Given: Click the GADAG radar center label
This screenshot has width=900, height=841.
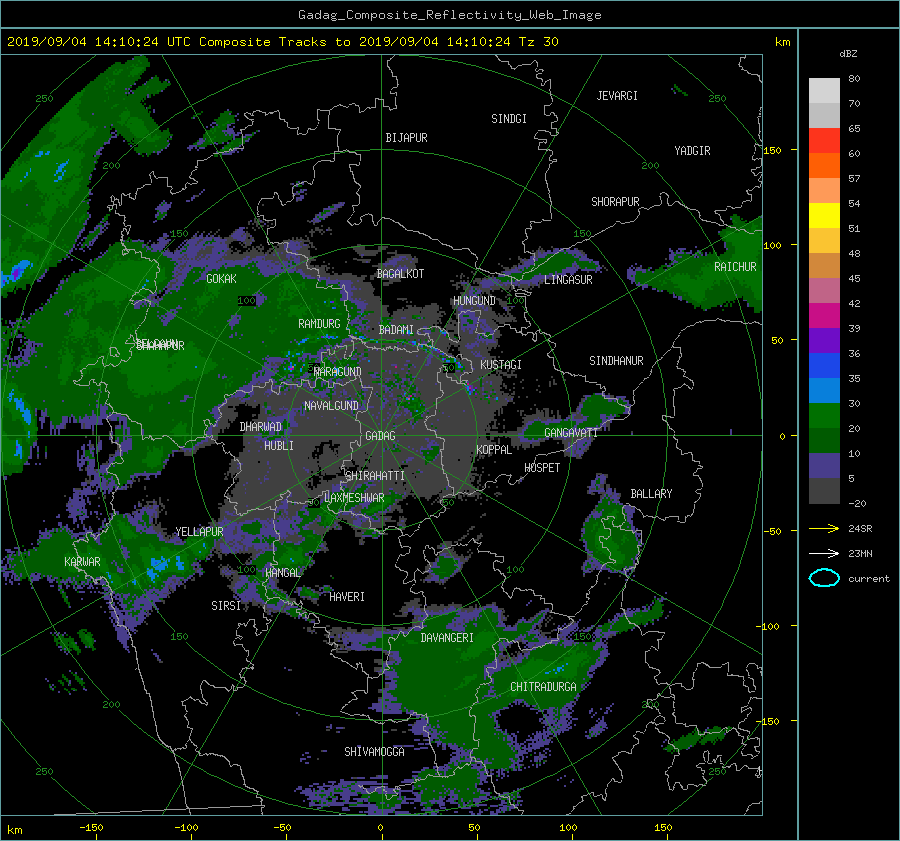Looking at the screenshot, I should [x=381, y=436].
